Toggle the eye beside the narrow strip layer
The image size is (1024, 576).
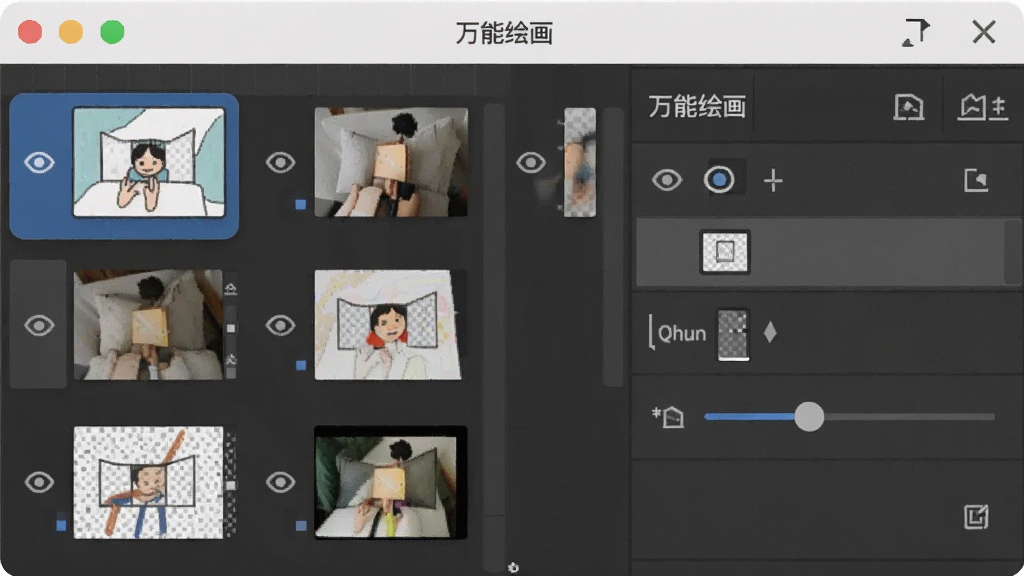tap(531, 163)
